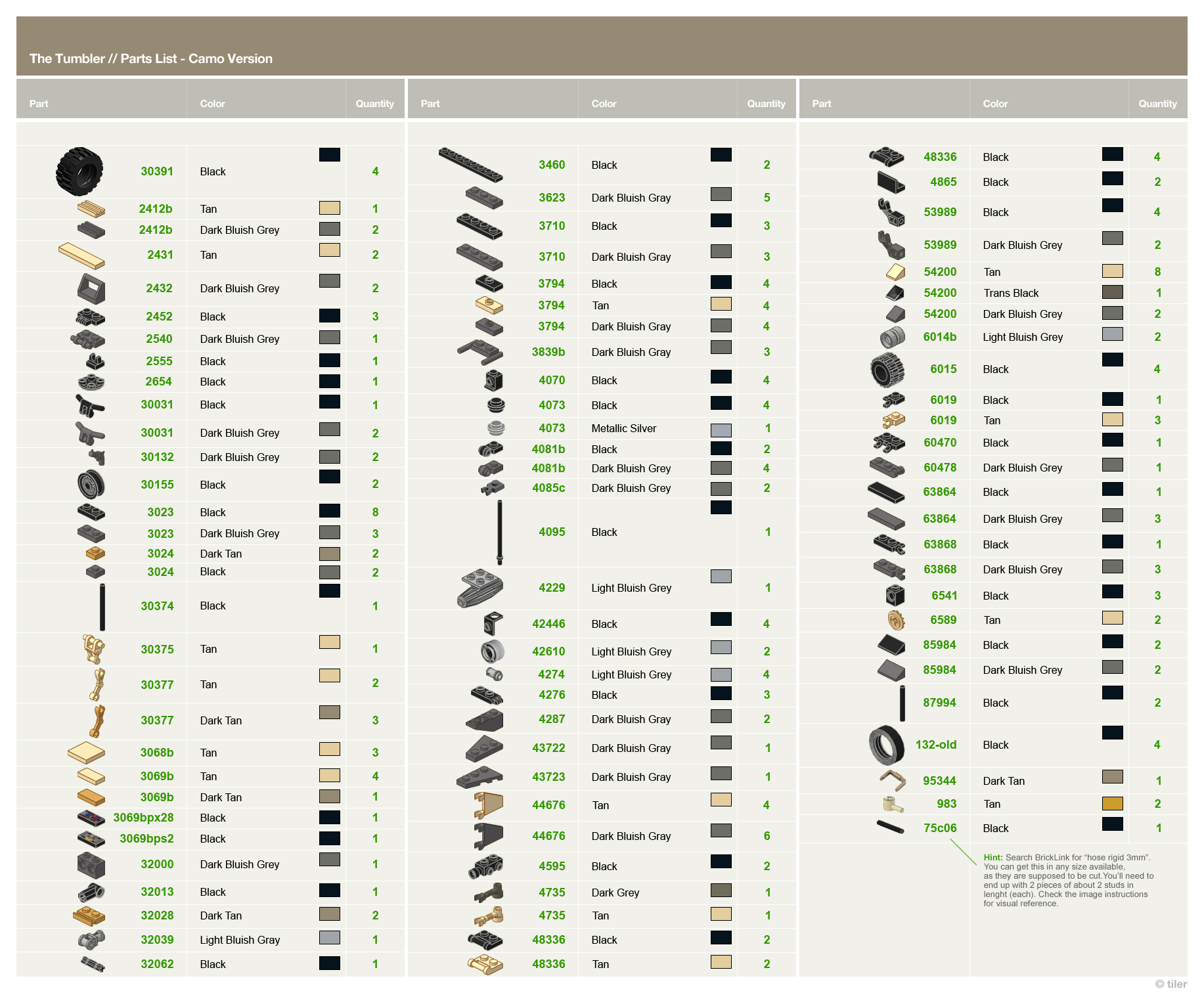The height and width of the screenshot is (993, 1204).
Task: Select the 6541 black Technic brick image
Action: 895,596
